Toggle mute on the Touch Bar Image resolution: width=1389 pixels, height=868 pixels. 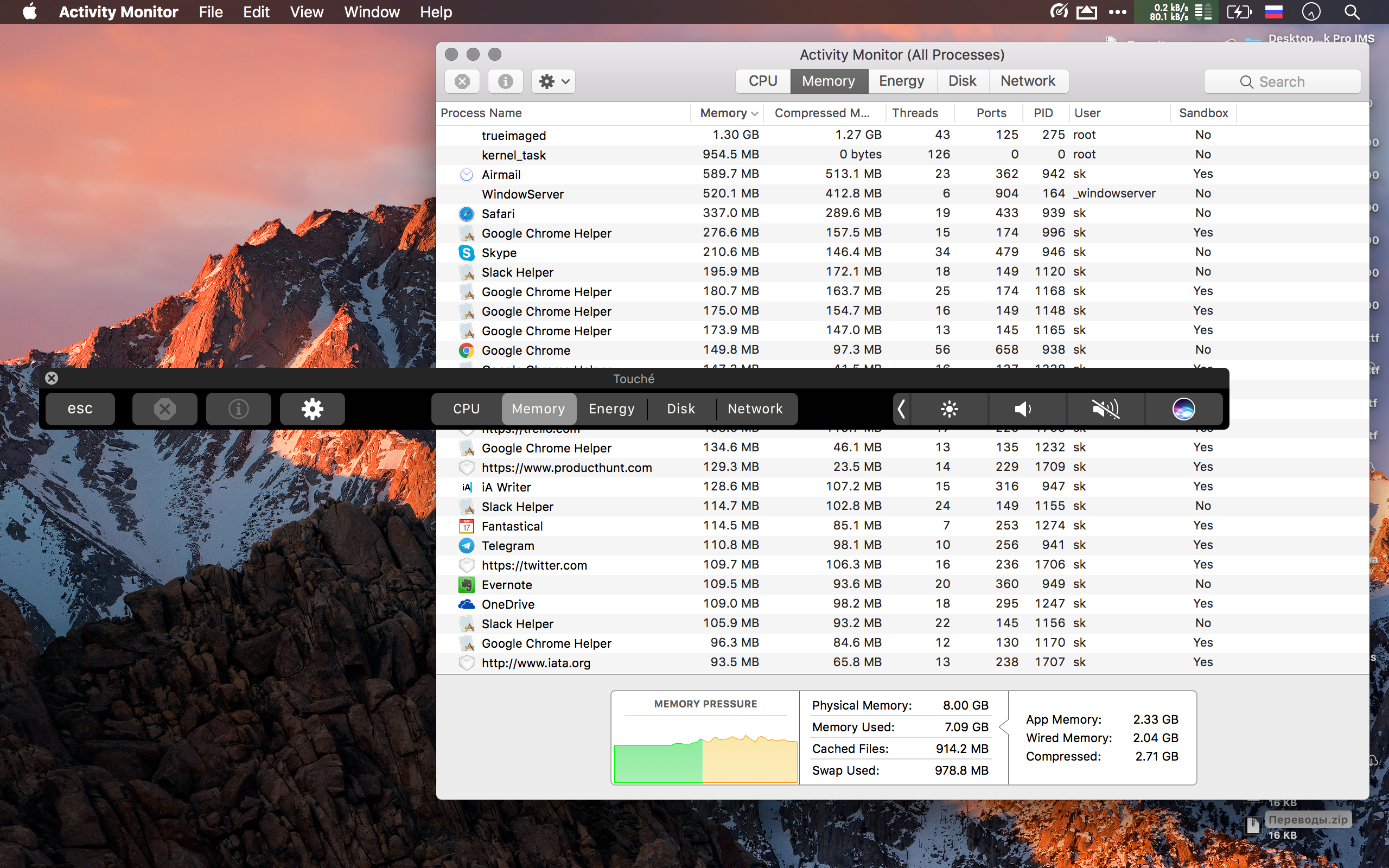pyautogui.click(x=1105, y=409)
